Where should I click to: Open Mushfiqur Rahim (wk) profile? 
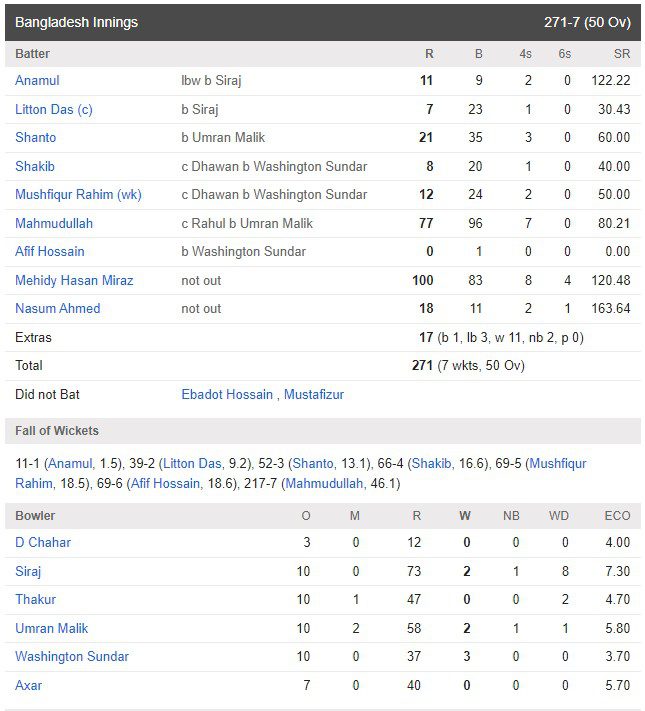click(x=78, y=195)
